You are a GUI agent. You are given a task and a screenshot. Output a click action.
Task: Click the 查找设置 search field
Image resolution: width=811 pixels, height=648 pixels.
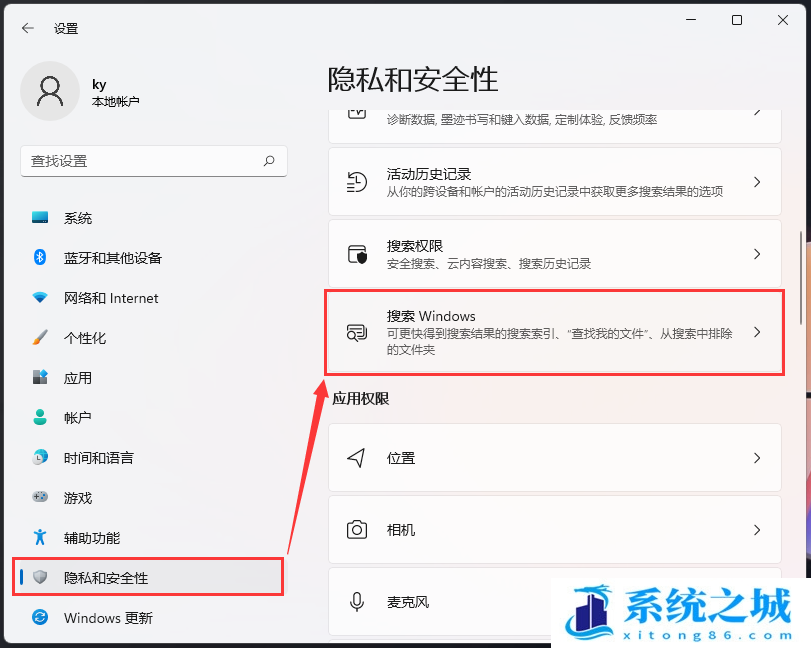point(154,161)
